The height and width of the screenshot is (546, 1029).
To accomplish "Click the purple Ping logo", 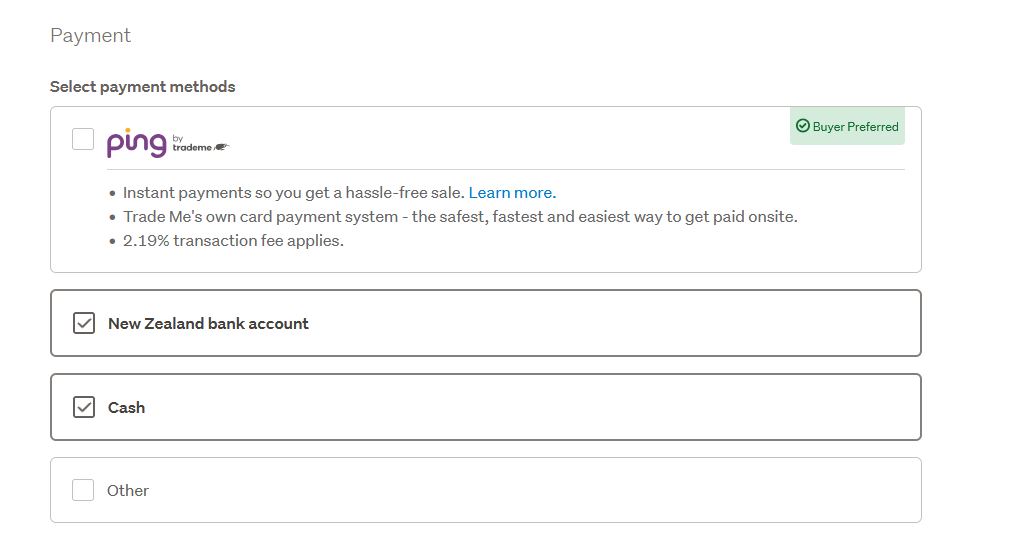I will [x=136, y=143].
